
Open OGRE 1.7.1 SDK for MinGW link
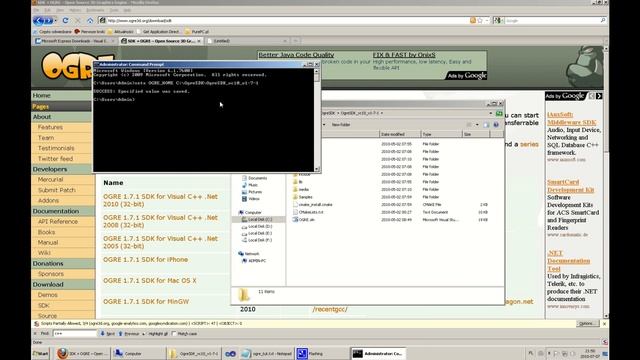tap(146, 302)
